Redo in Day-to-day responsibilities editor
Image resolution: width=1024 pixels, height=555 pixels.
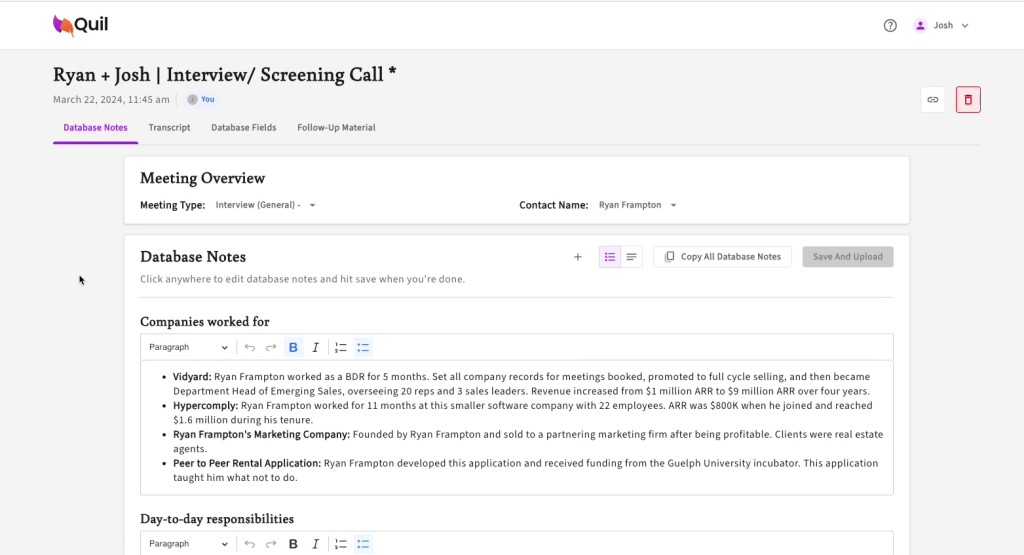pyautogui.click(x=271, y=544)
